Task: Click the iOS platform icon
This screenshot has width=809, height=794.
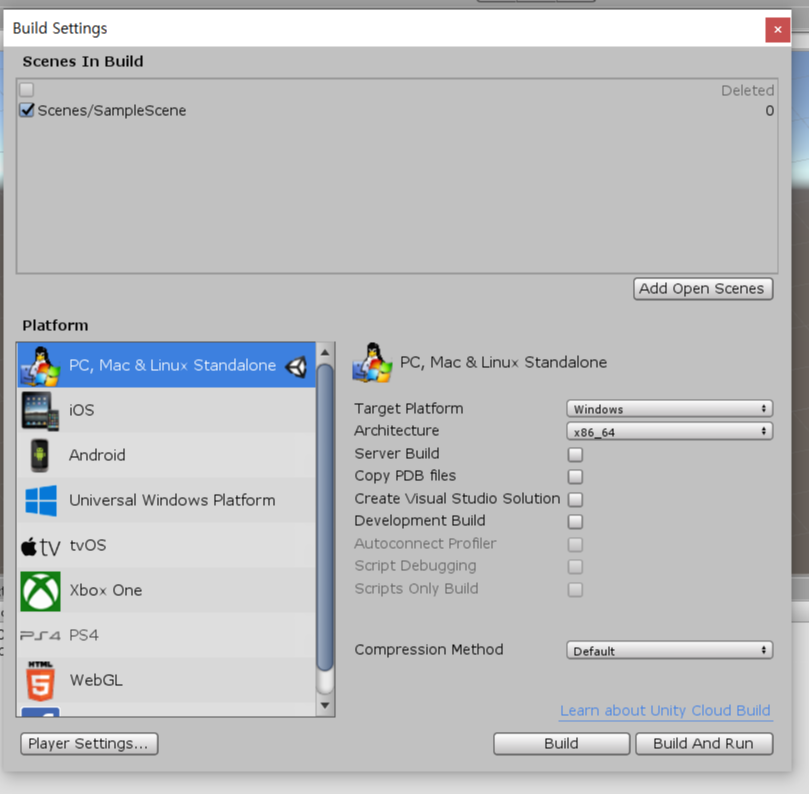Action: pyautogui.click(x=40, y=411)
